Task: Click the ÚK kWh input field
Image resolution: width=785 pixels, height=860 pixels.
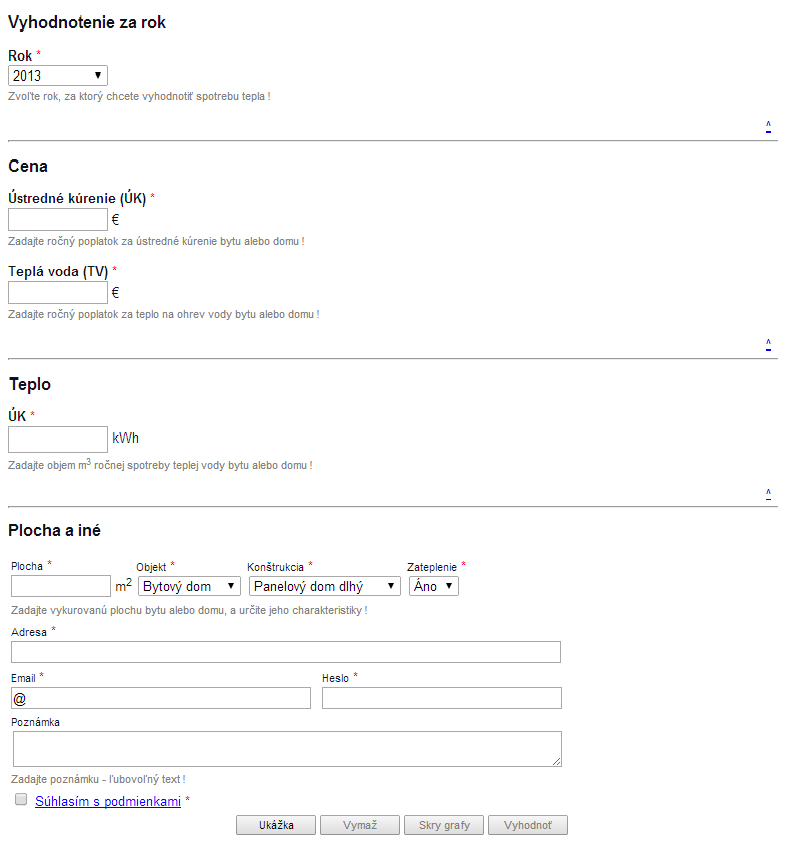Action: [58, 439]
